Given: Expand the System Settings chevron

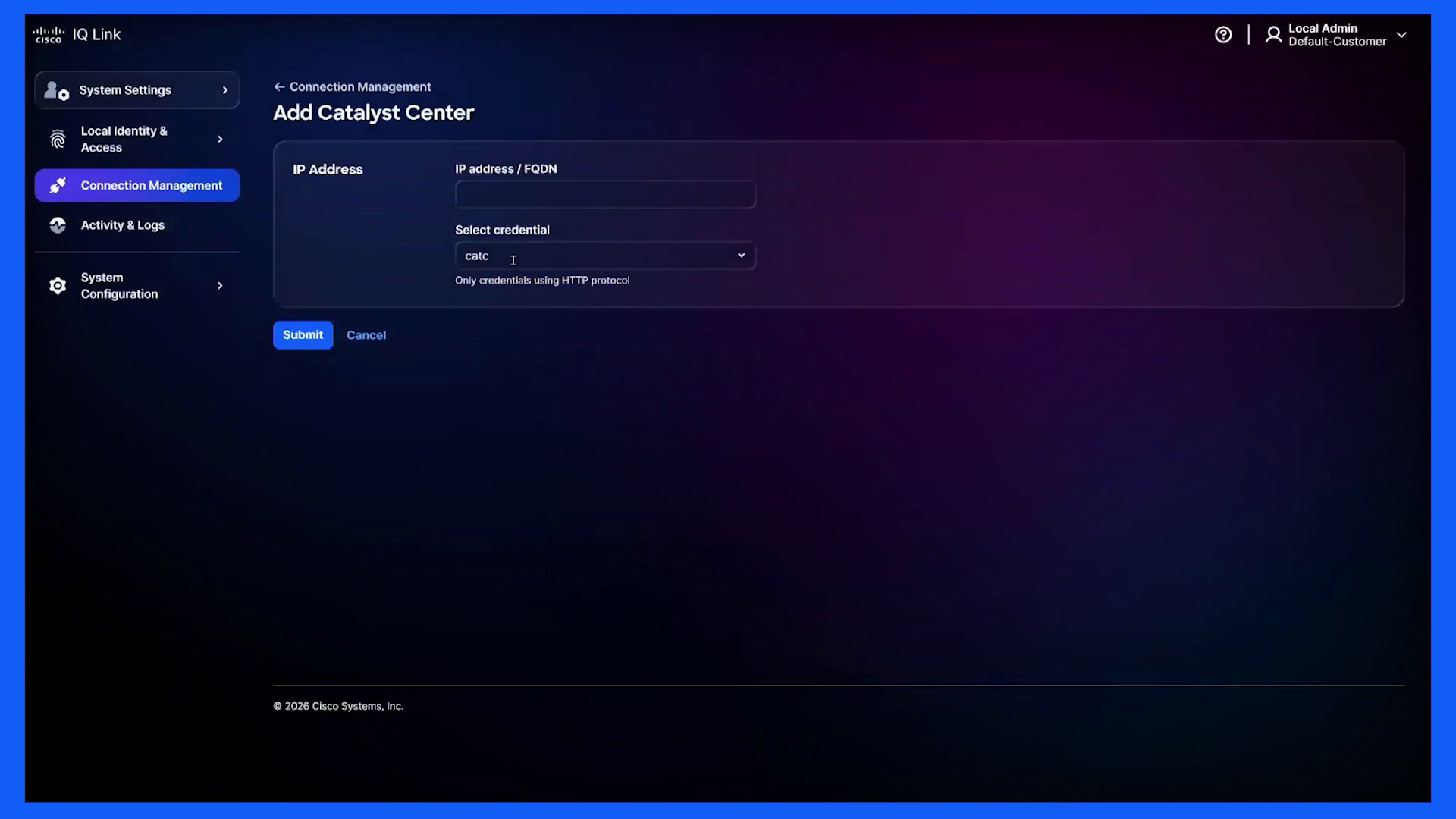Looking at the screenshot, I should click(225, 90).
